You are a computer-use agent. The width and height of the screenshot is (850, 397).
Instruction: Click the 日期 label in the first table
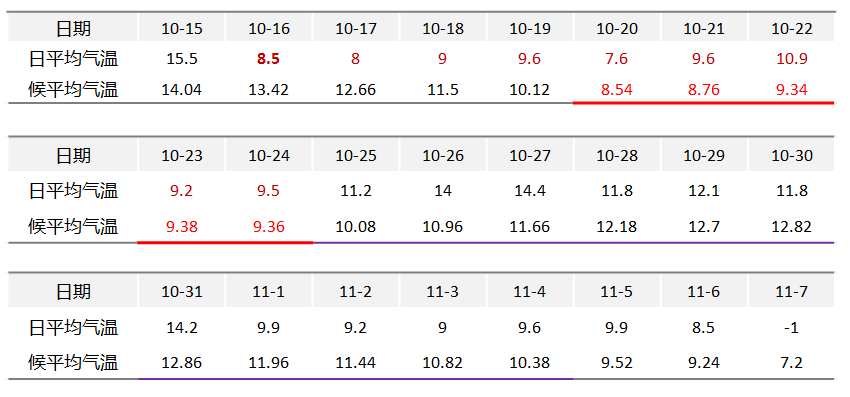coord(73,28)
